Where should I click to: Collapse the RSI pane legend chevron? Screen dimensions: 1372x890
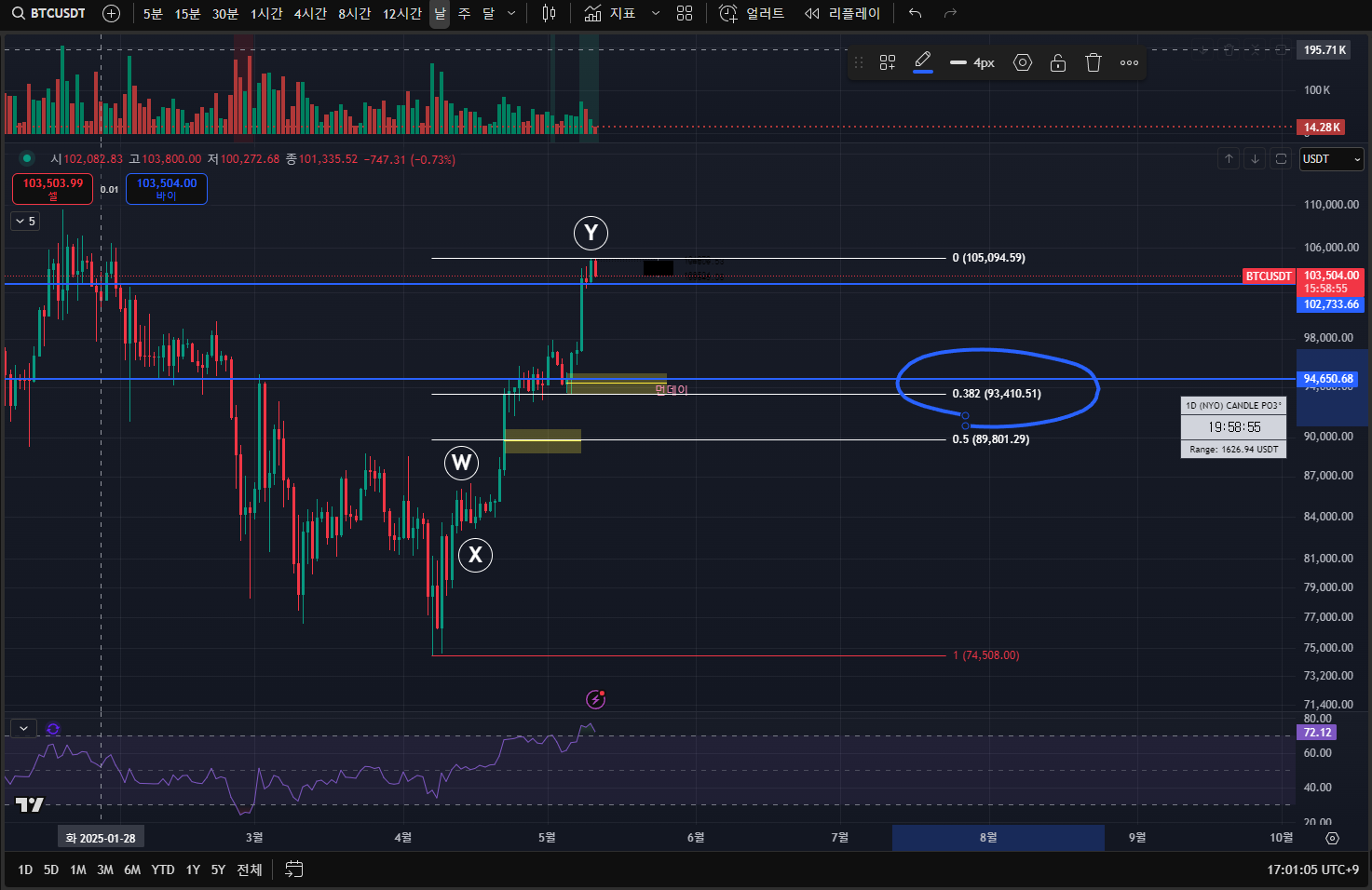pos(23,728)
